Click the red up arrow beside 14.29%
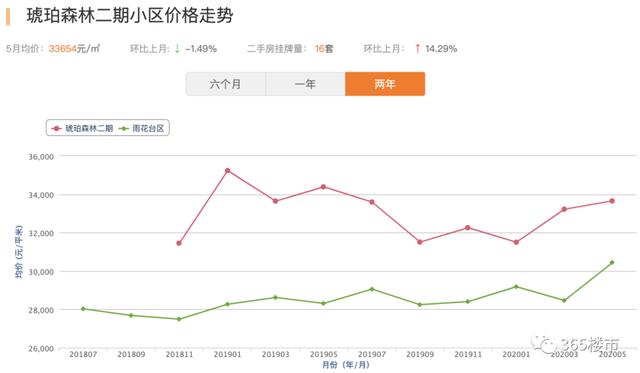Viewport: 640px width, 373px height. (418, 49)
